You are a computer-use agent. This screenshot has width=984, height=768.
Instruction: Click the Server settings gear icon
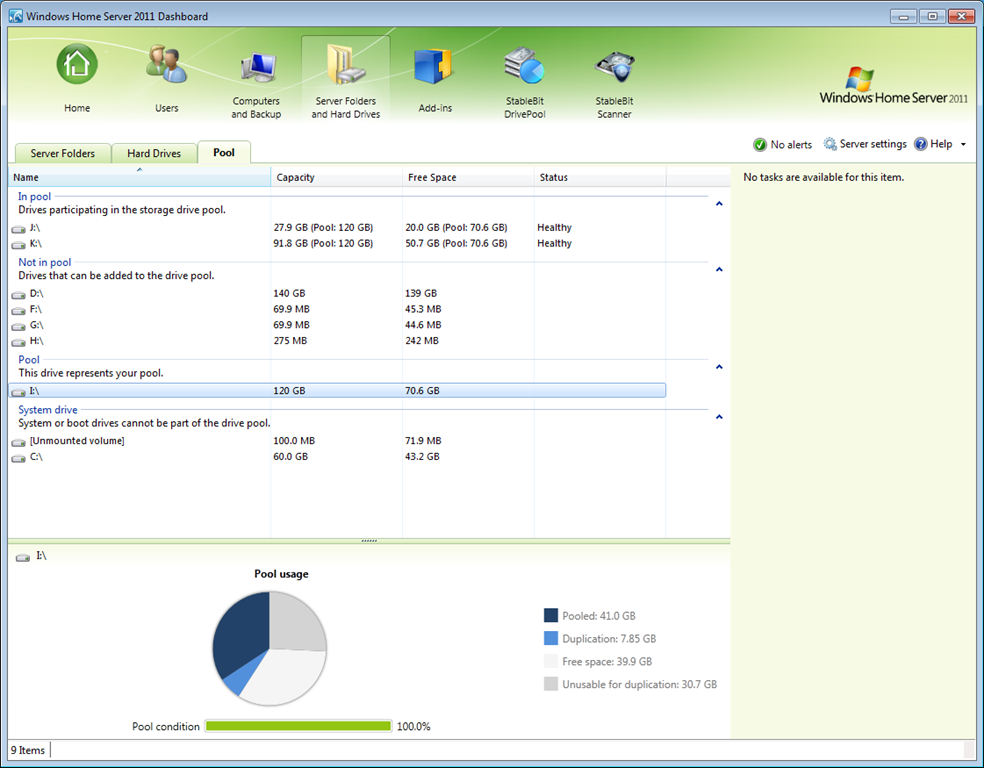[x=830, y=144]
